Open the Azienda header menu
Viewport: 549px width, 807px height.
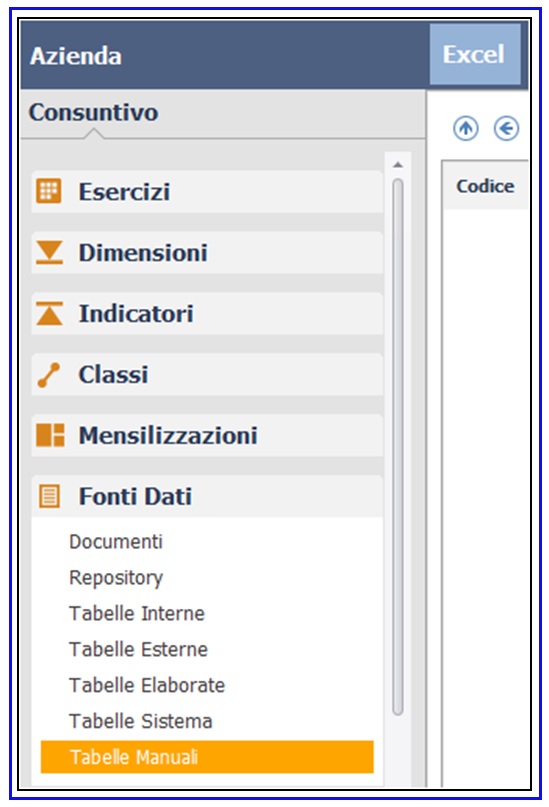(76, 56)
